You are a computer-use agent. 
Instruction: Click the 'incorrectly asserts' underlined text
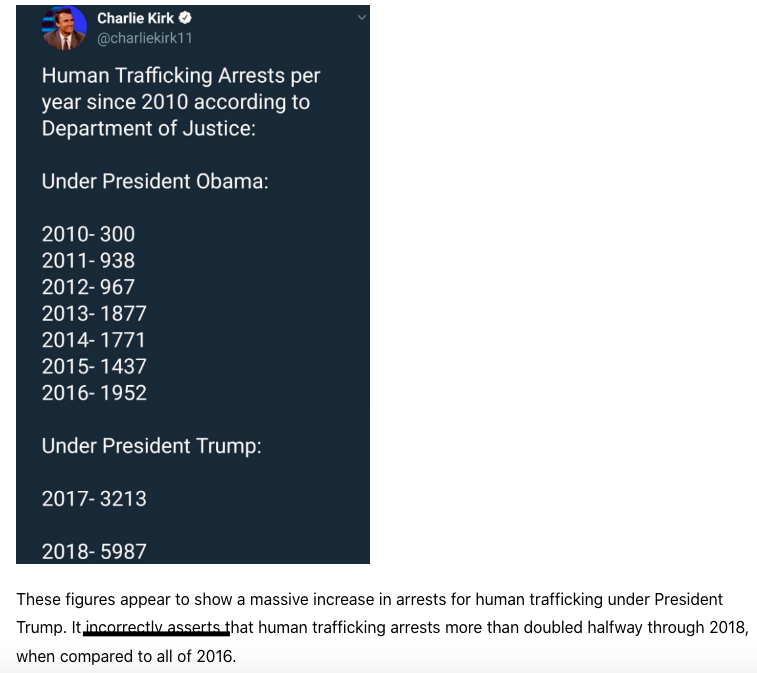[156, 628]
